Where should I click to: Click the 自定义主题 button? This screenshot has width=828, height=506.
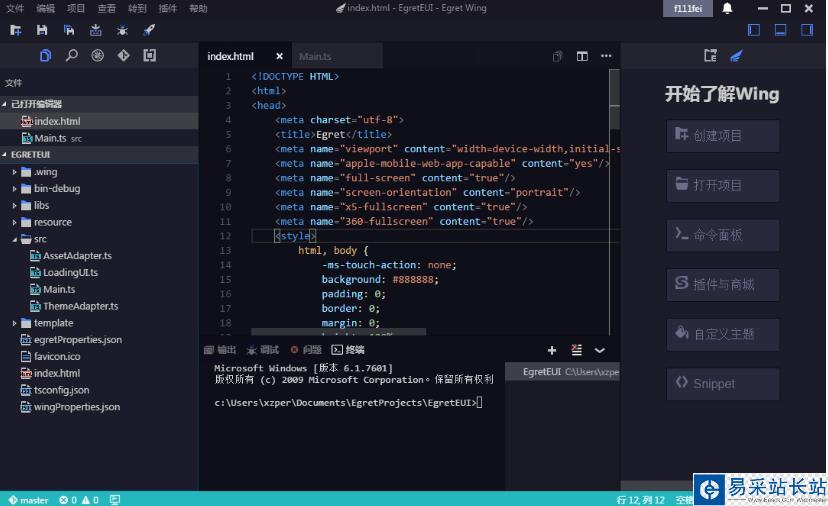pyautogui.click(x=722, y=334)
